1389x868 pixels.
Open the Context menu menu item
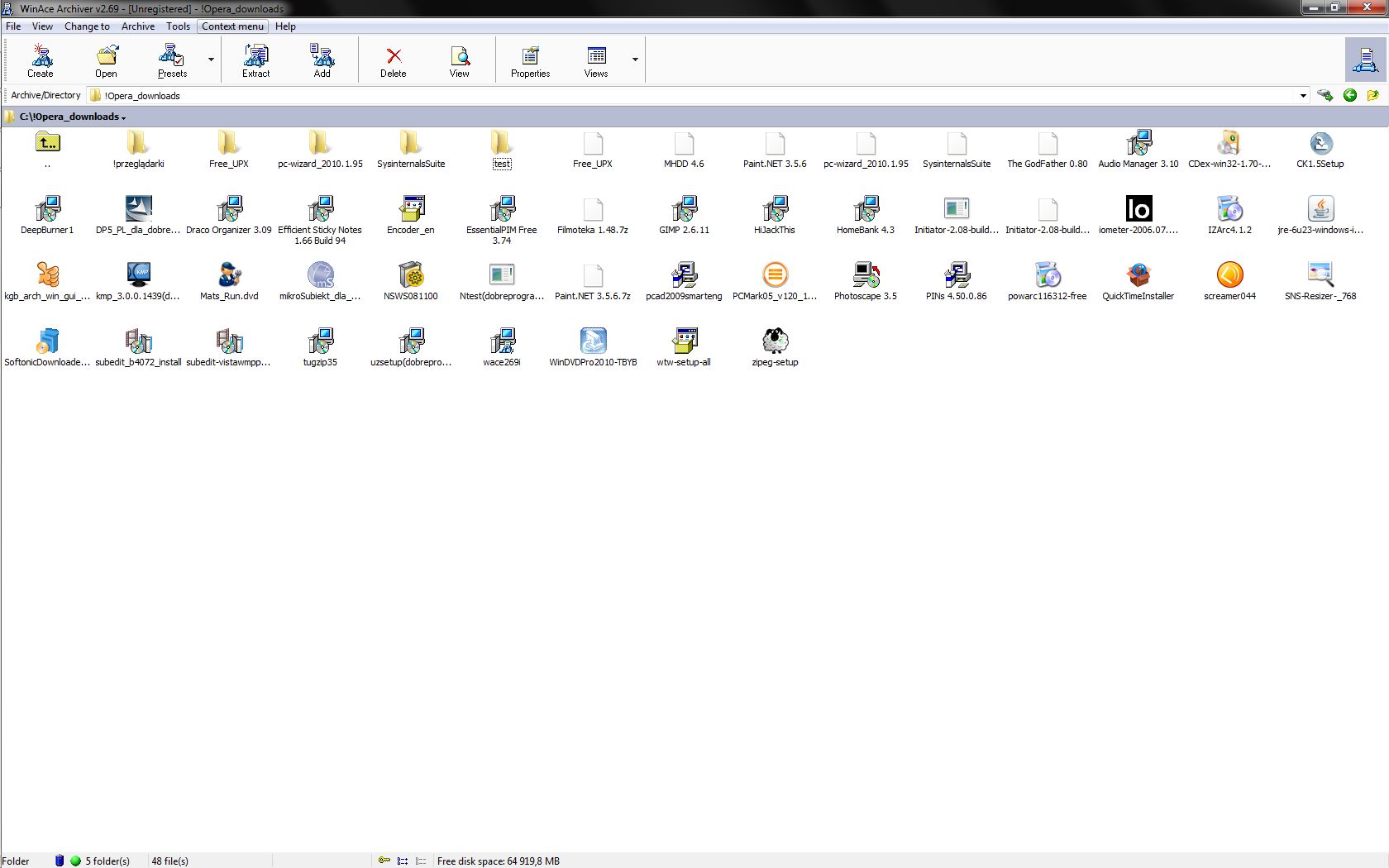(233, 26)
